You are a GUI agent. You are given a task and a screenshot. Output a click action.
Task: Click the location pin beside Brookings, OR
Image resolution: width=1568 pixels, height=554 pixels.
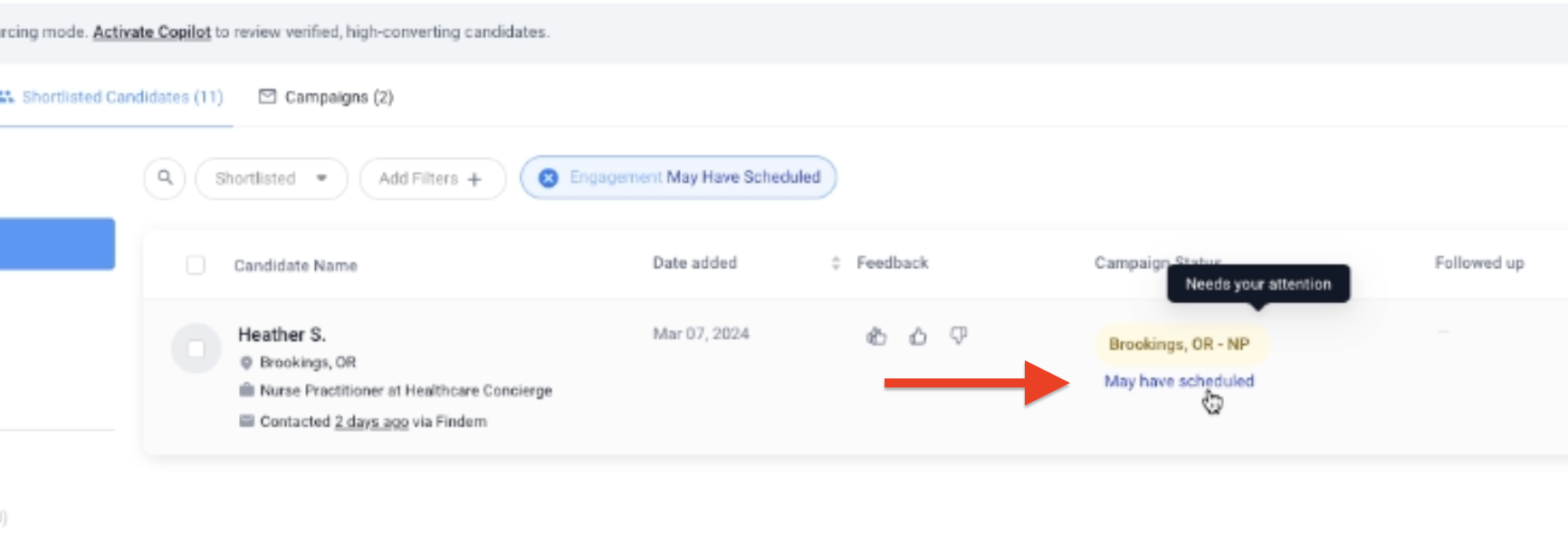[x=245, y=362]
